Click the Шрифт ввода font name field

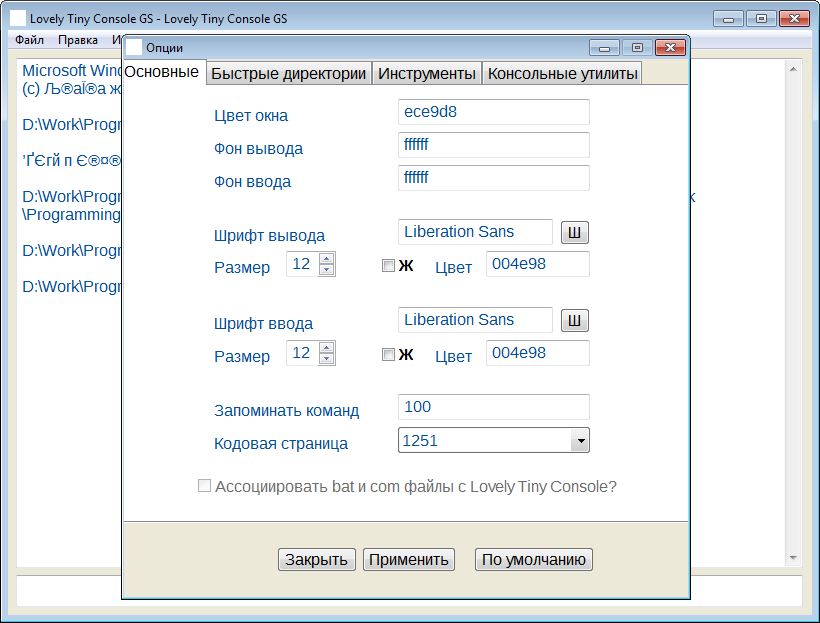pos(475,320)
